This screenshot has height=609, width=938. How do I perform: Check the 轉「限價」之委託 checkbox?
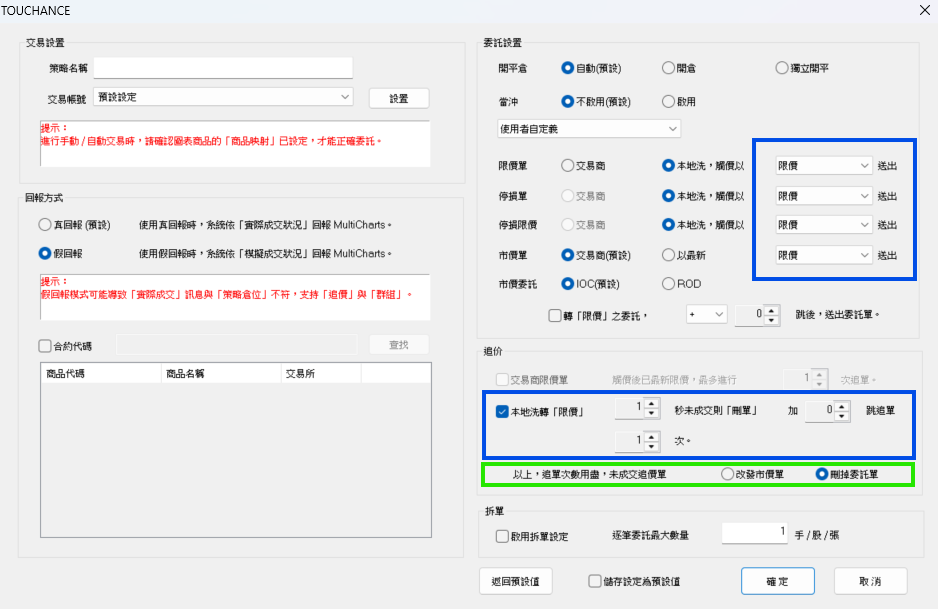click(555, 315)
